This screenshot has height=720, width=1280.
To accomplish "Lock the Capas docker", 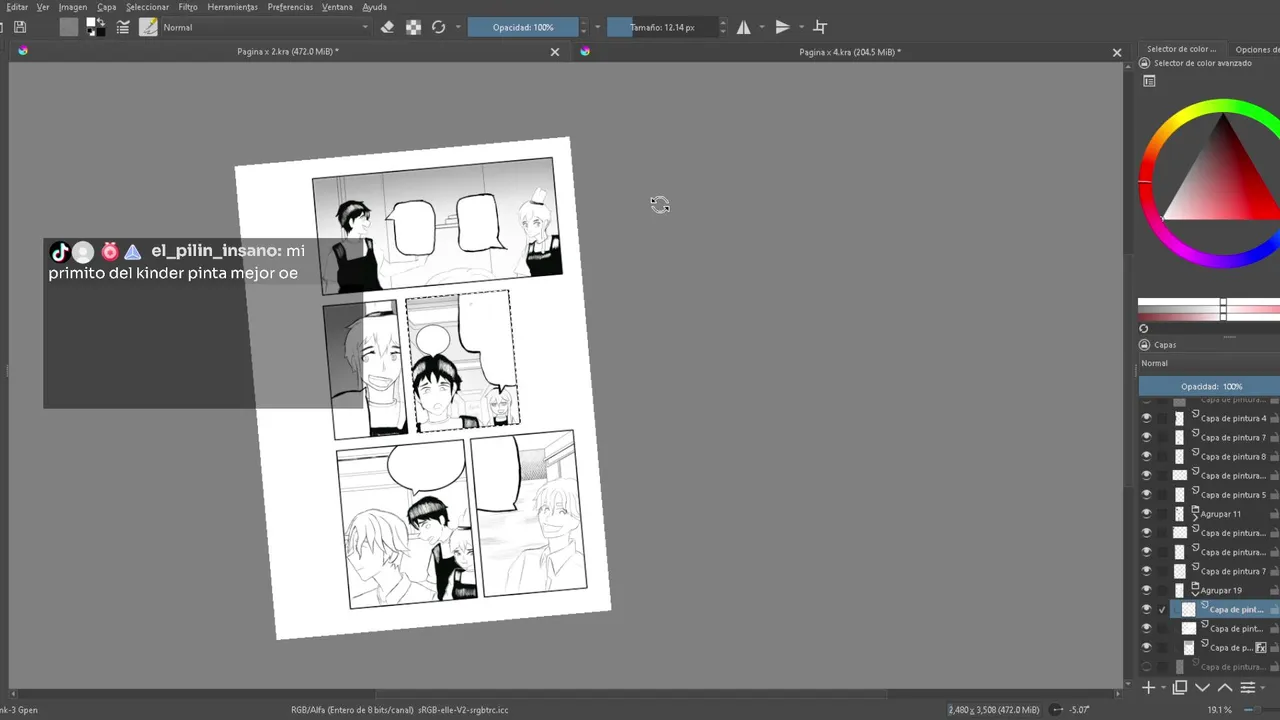I will 1145,344.
